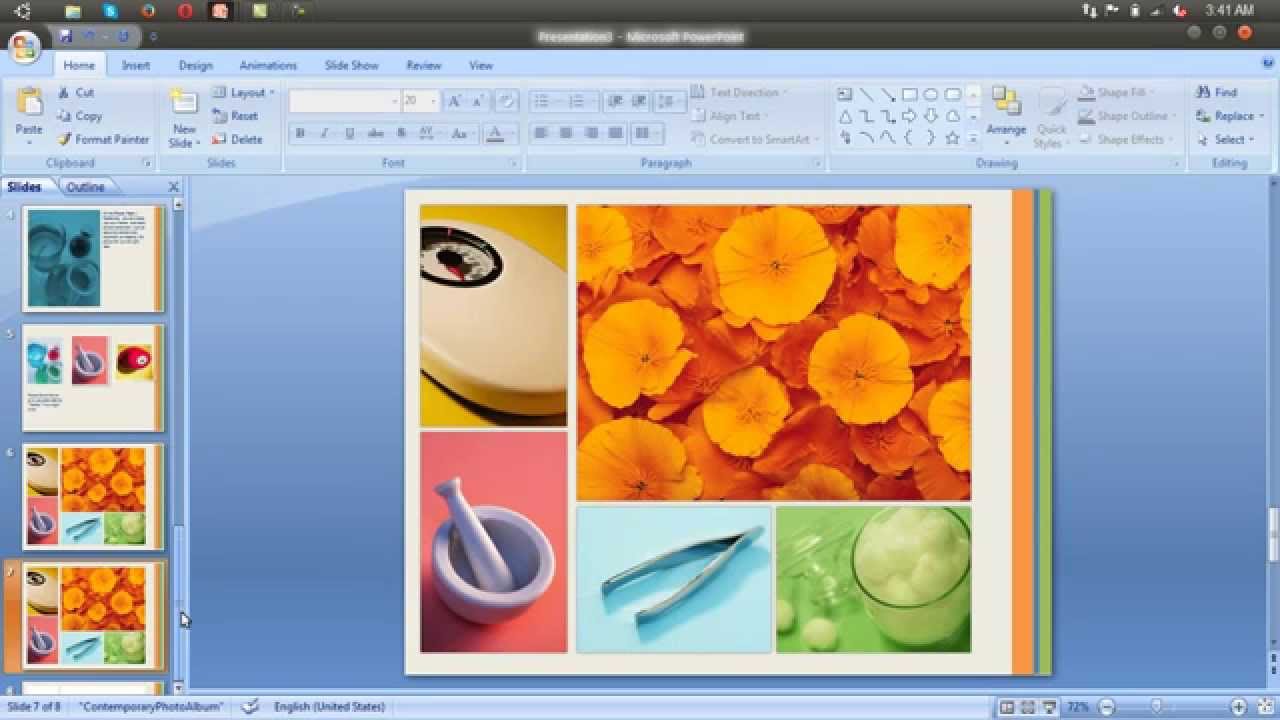Switch to the Insert tab
Screen dimensions: 1280x720
pyautogui.click(x=136, y=65)
